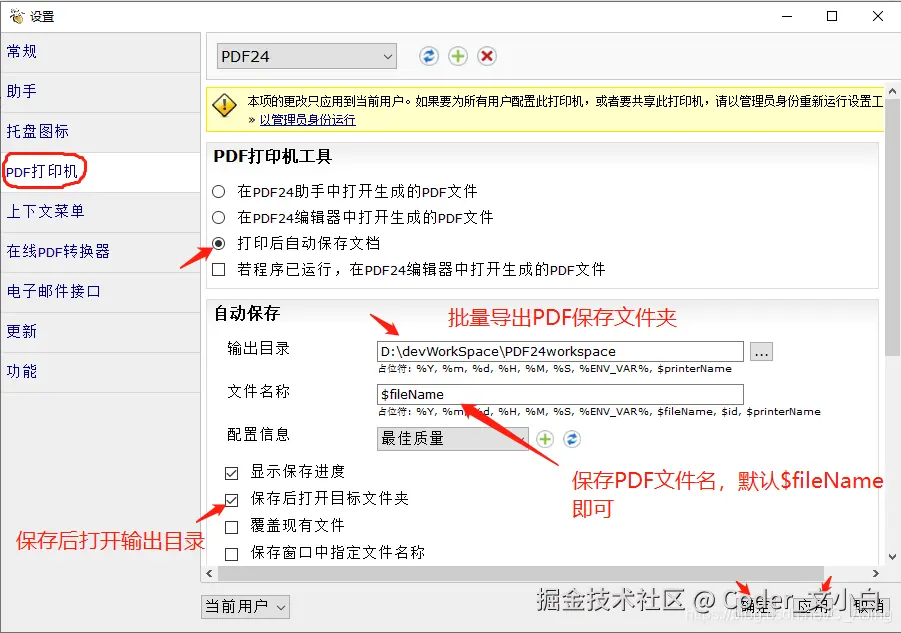Open the 更新 settings section
The width and height of the screenshot is (901, 633).
[101, 331]
